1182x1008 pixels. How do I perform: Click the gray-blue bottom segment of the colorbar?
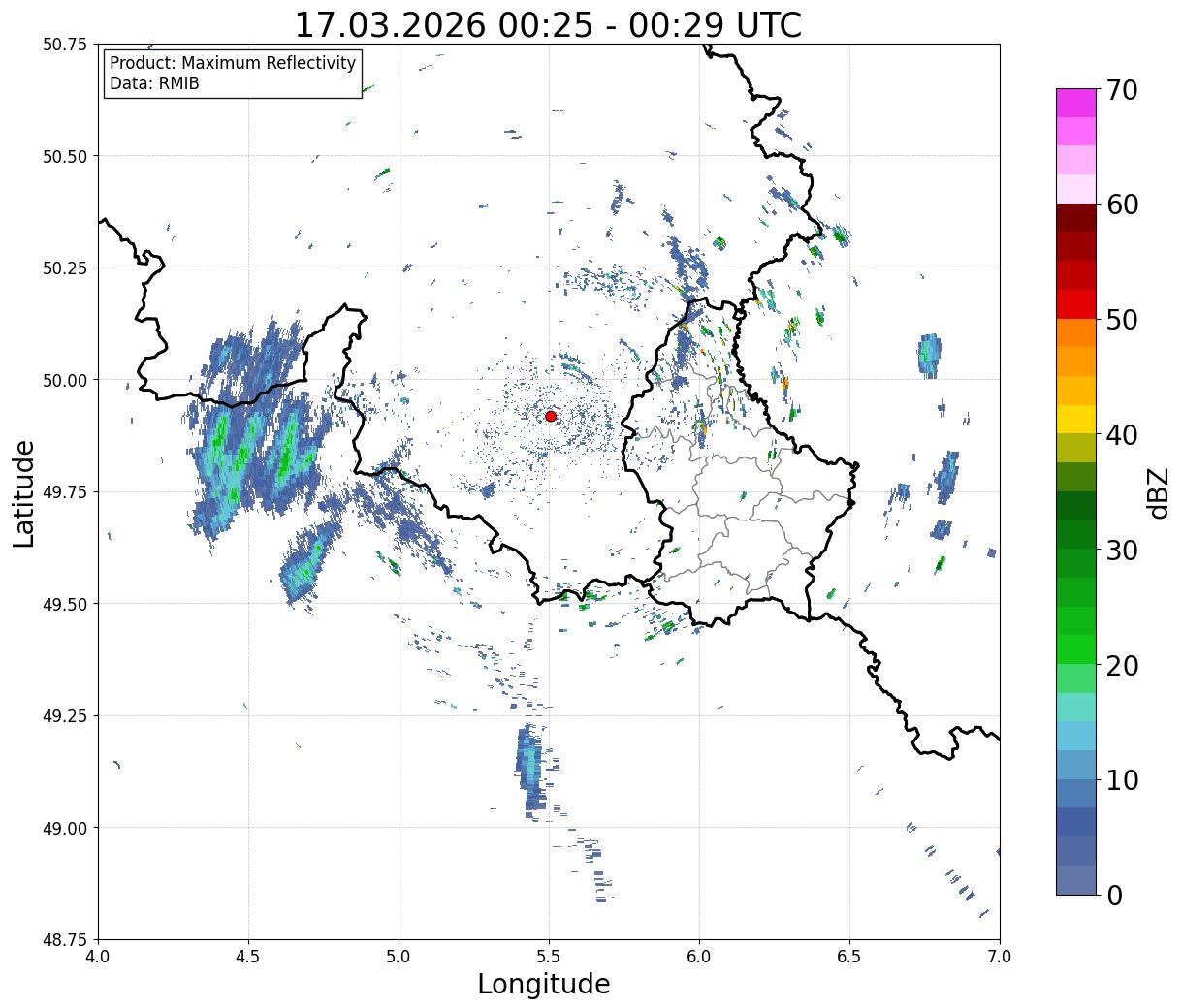[x=1076, y=879]
